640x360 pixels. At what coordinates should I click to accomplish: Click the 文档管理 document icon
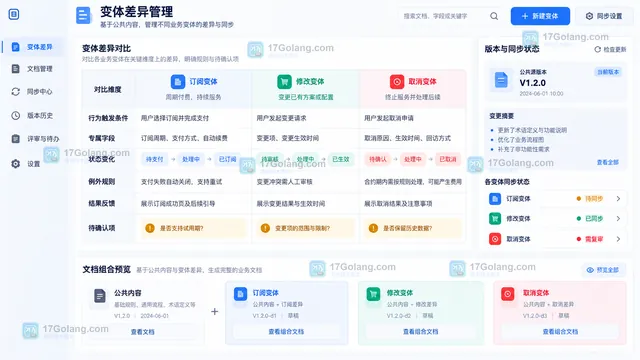(16, 69)
